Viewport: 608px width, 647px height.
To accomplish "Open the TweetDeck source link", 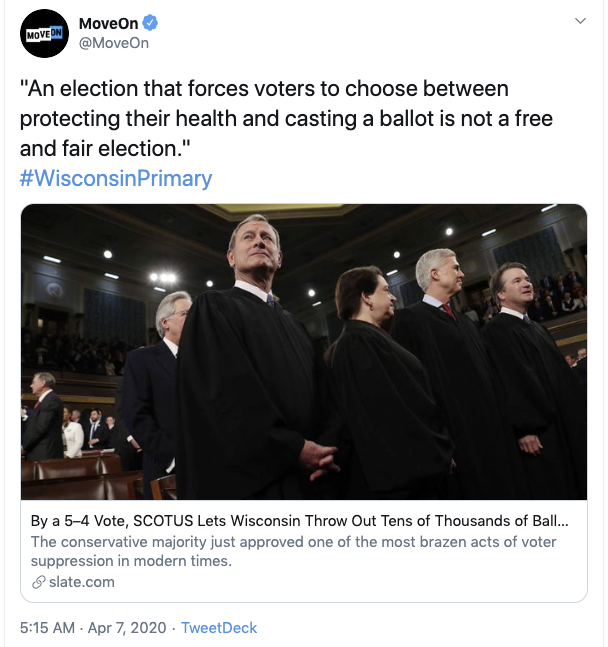I will coord(220,628).
